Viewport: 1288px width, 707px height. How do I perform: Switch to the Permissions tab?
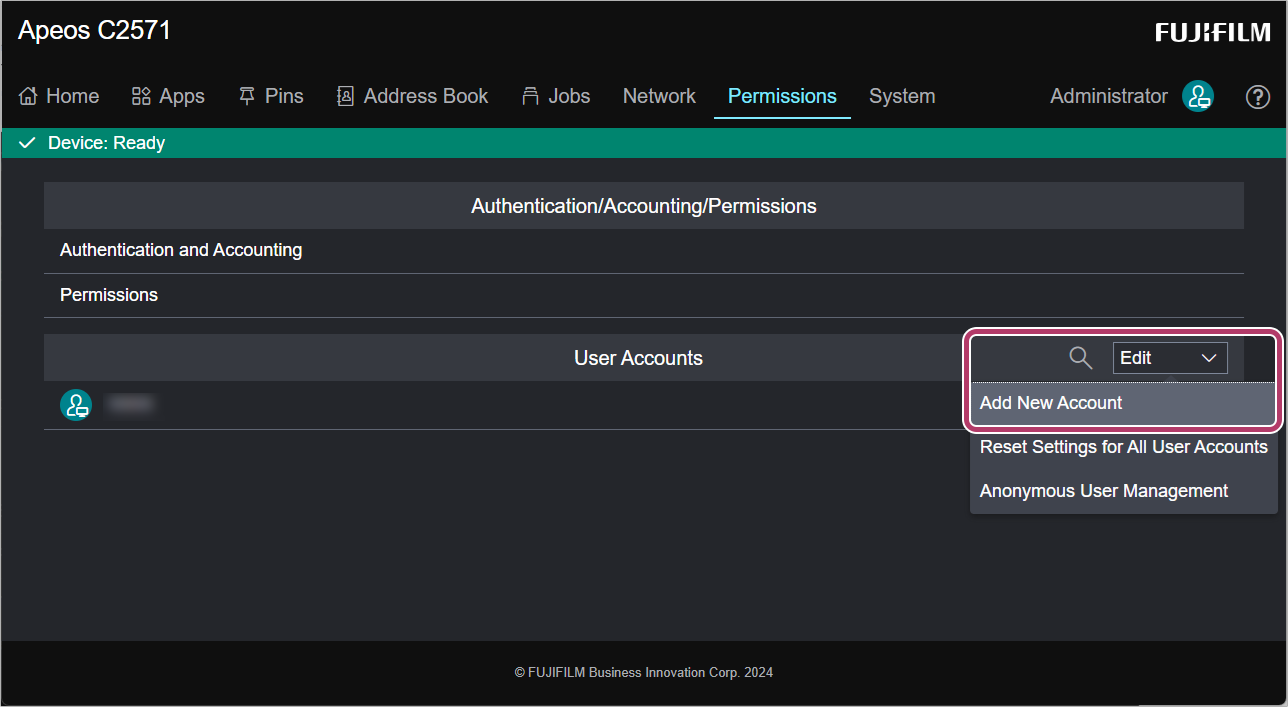pos(782,96)
